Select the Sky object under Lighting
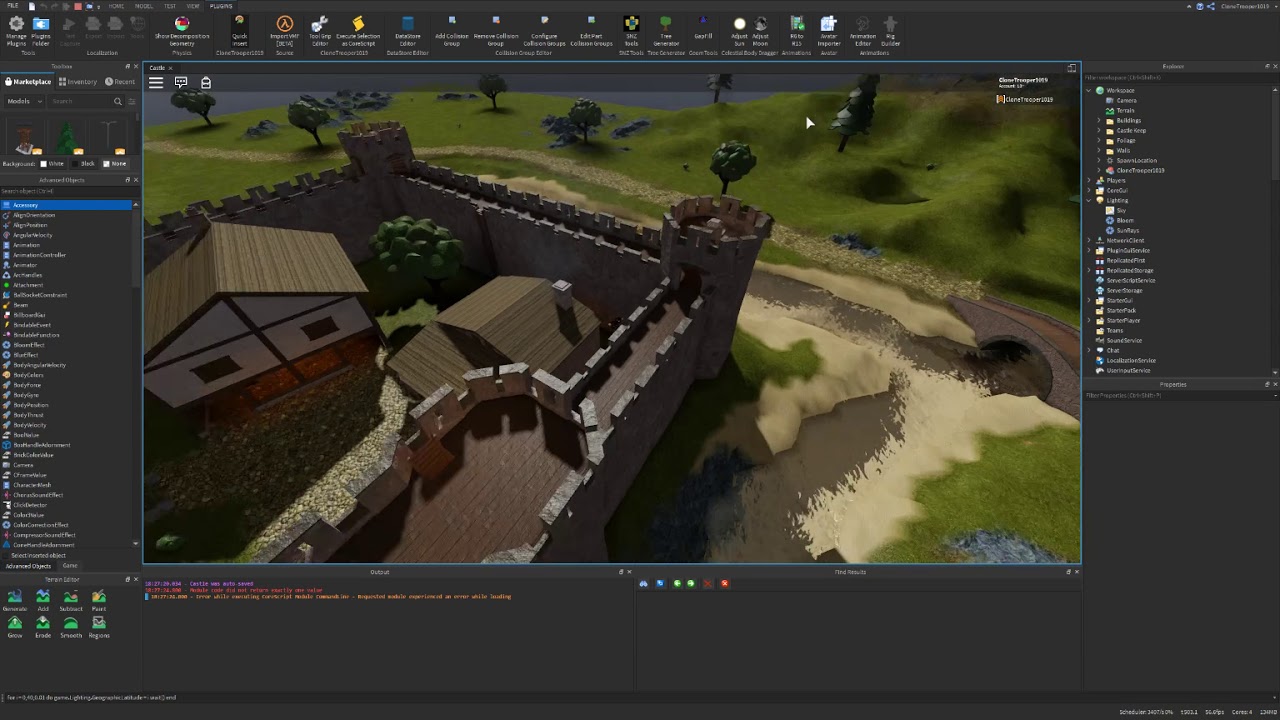The image size is (1280, 720). pyautogui.click(x=1120, y=210)
